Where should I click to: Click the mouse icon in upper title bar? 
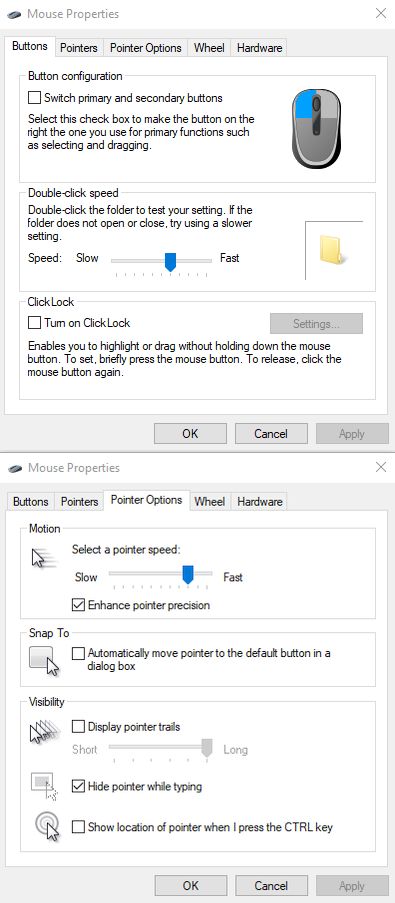pos(15,14)
